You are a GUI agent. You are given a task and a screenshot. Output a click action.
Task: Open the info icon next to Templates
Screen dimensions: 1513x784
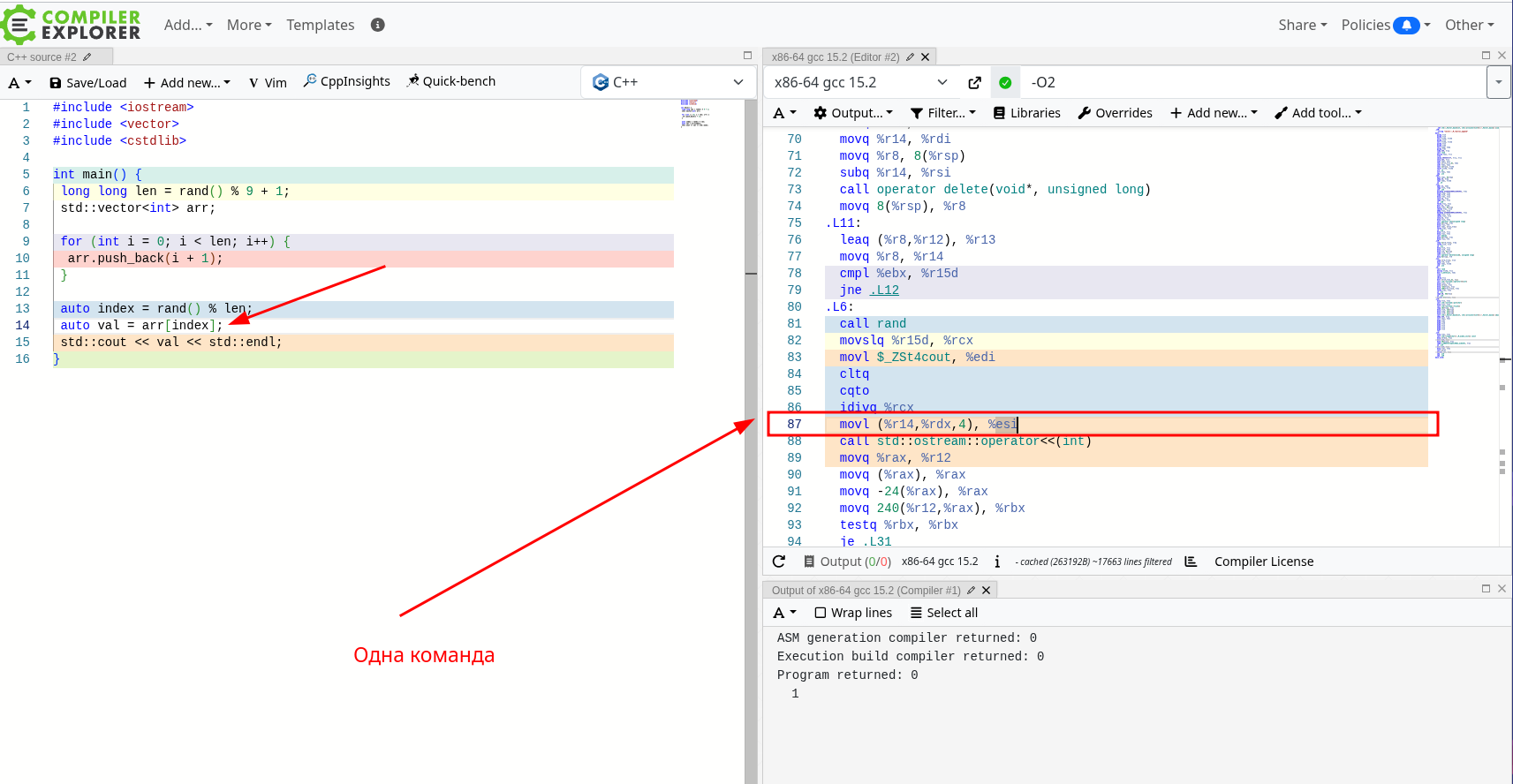click(x=378, y=25)
